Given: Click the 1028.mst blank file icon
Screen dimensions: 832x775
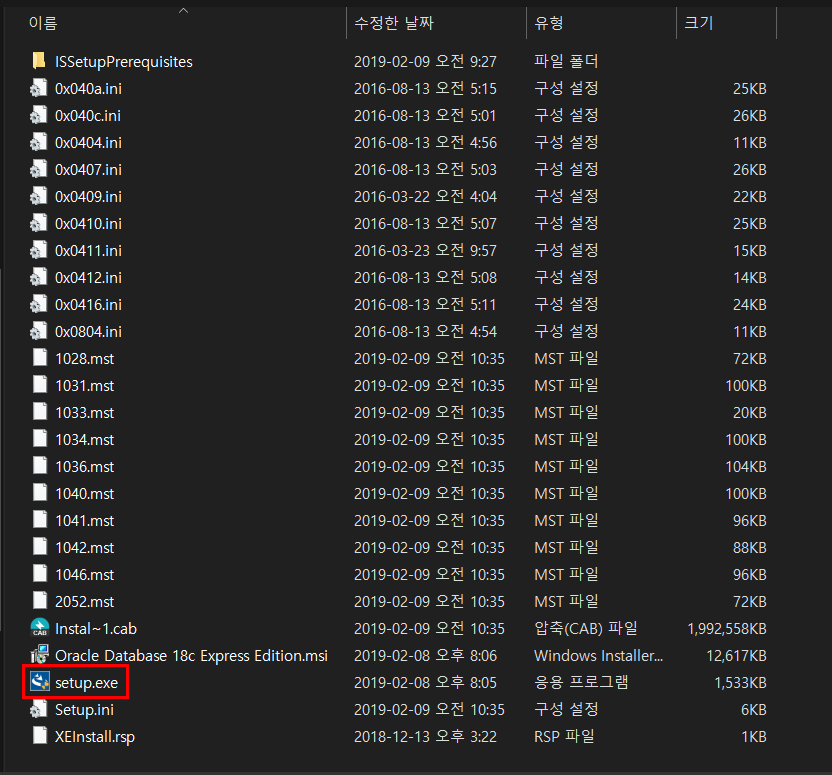Looking at the screenshot, I should 40,358.
